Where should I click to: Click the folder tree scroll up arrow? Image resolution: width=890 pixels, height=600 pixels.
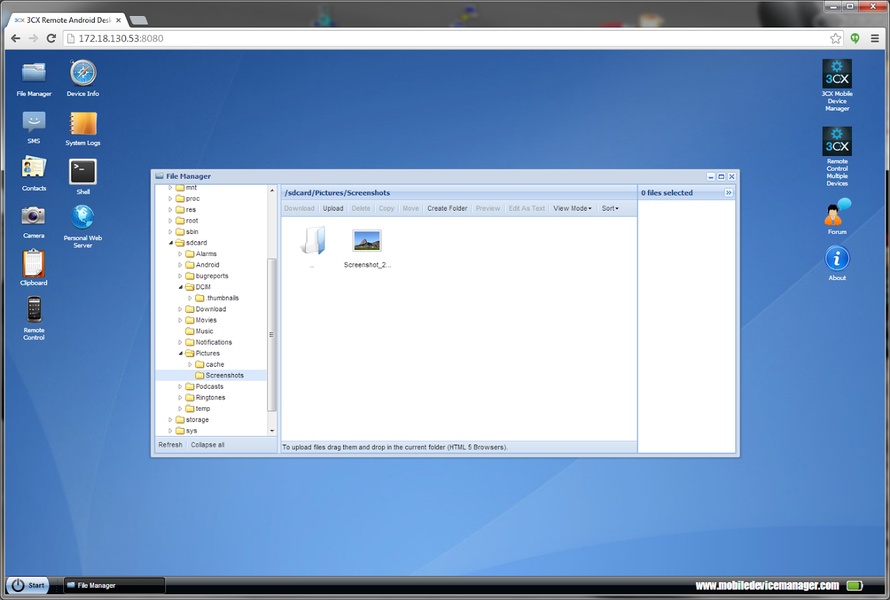(x=272, y=190)
